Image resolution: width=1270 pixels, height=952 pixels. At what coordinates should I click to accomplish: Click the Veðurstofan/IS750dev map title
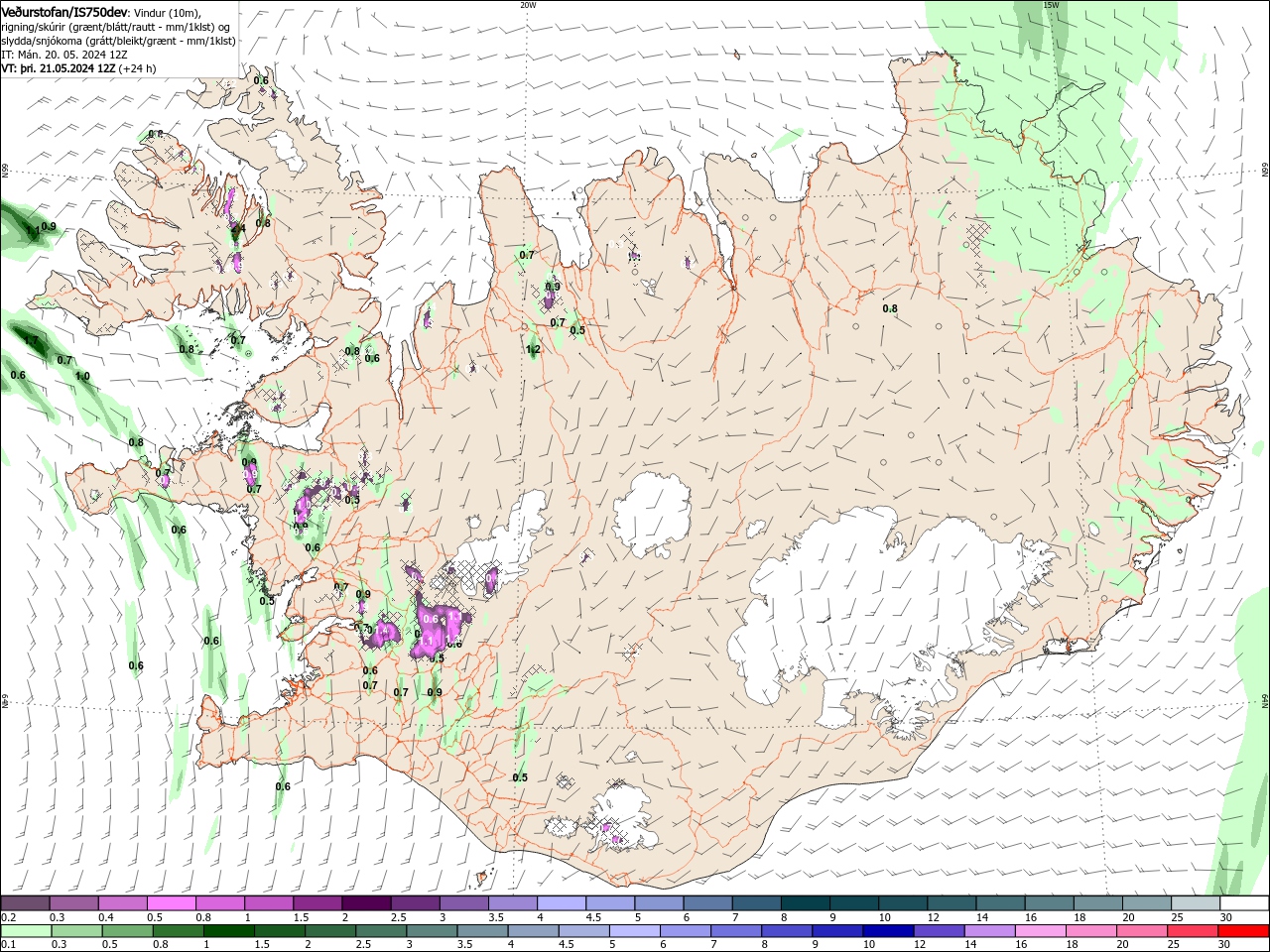click(x=64, y=12)
